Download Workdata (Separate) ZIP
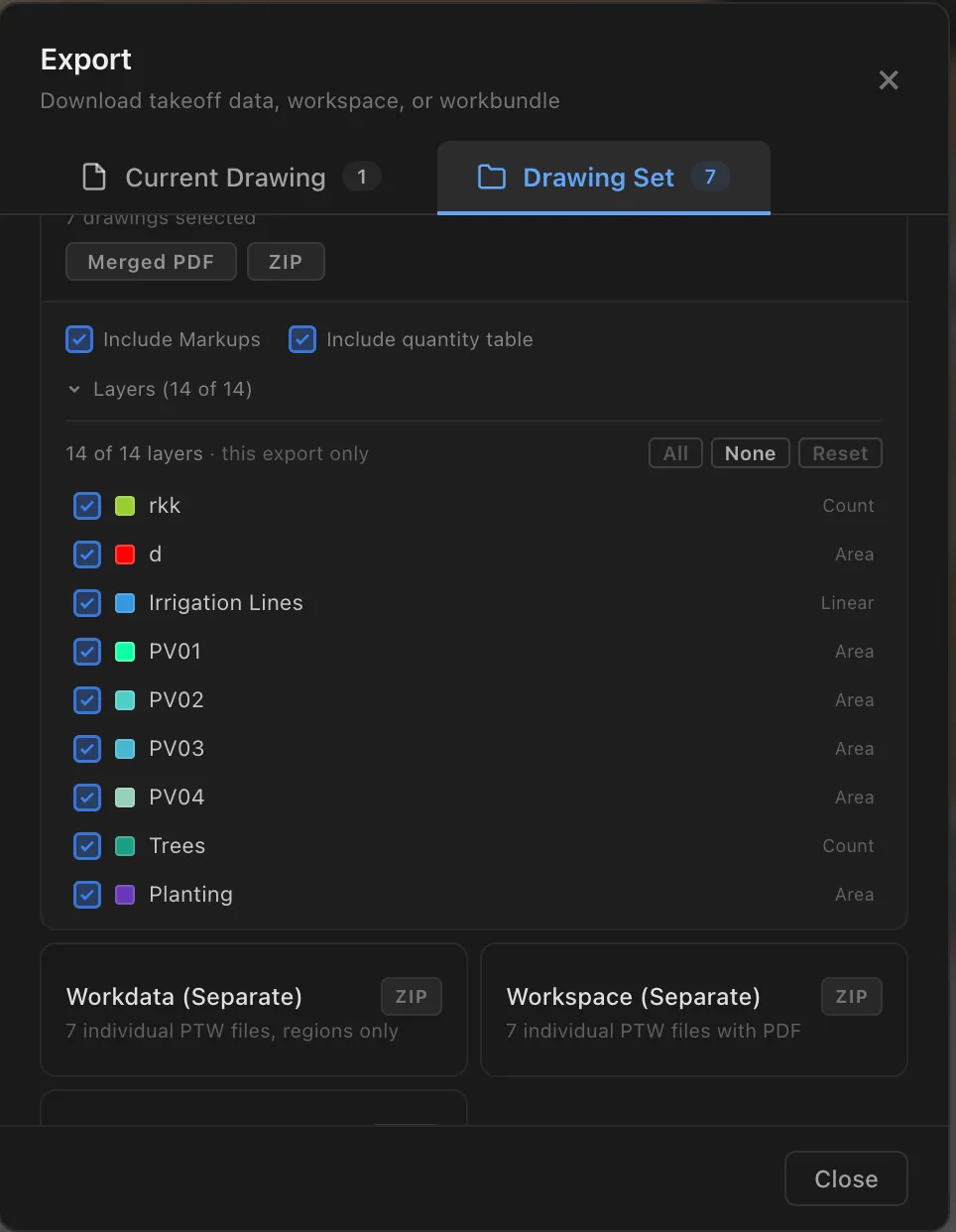956x1232 pixels. pos(412,997)
